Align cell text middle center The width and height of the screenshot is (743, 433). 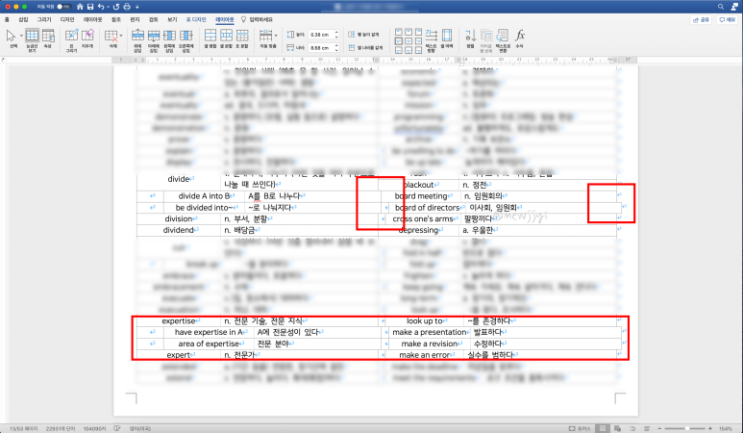tap(408, 41)
